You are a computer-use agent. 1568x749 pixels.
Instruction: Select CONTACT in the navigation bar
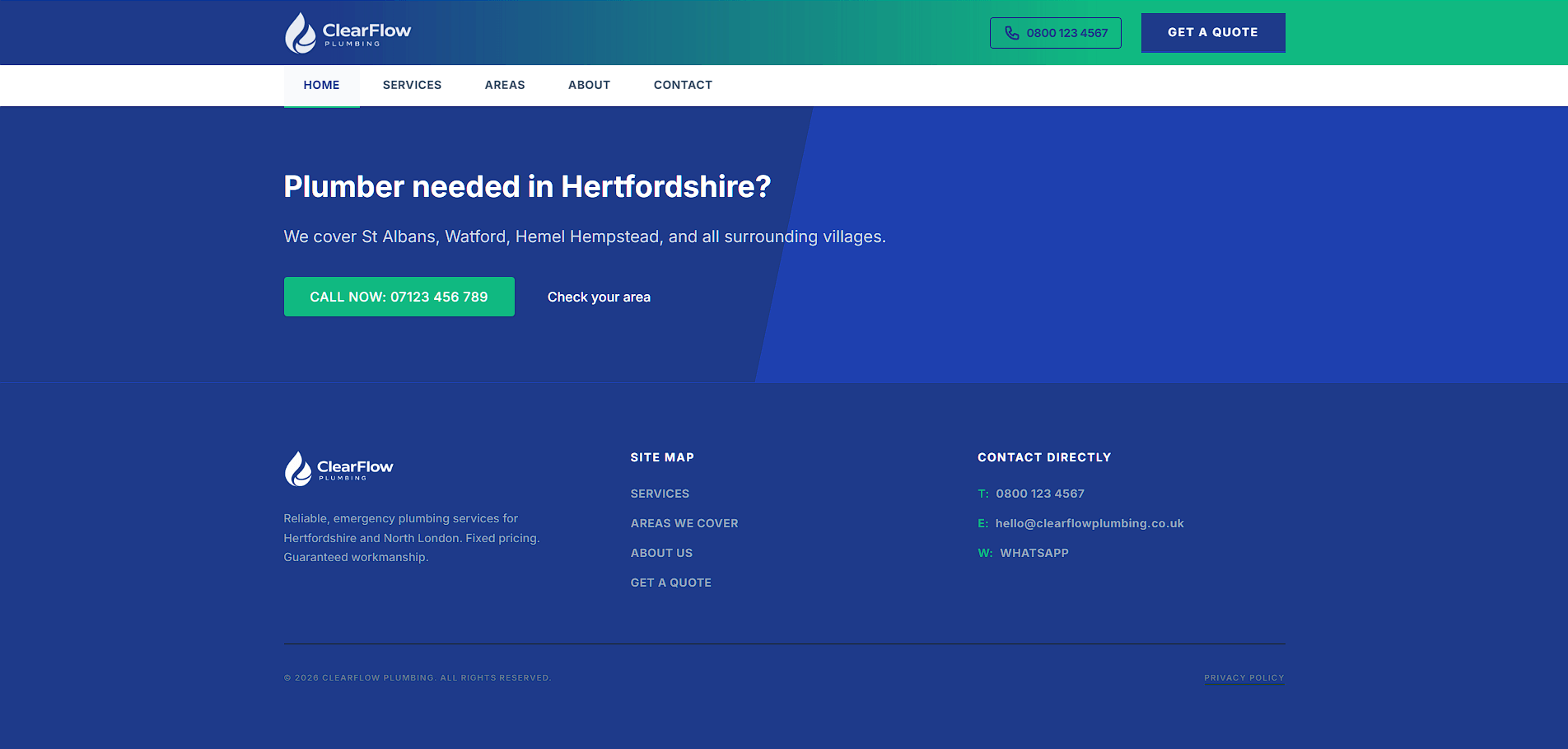(x=683, y=85)
